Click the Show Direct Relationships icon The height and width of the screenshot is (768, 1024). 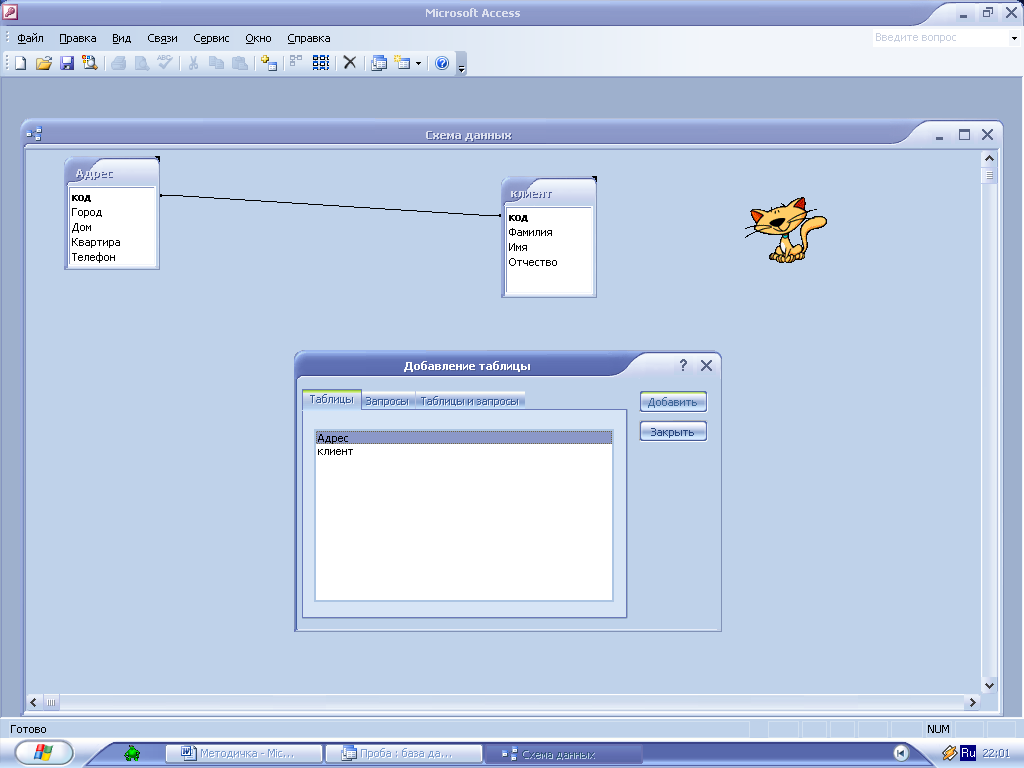tap(296, 63)
